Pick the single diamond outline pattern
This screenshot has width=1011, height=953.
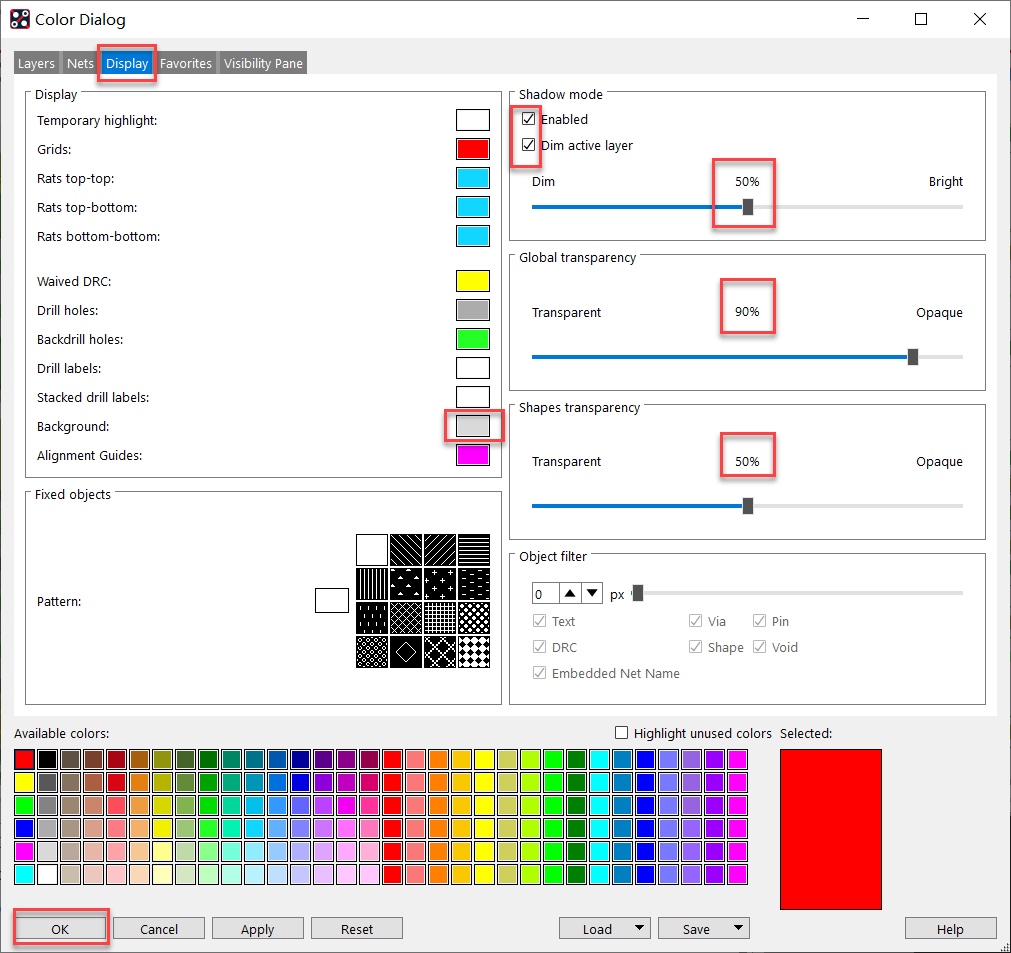pos(406,651)
